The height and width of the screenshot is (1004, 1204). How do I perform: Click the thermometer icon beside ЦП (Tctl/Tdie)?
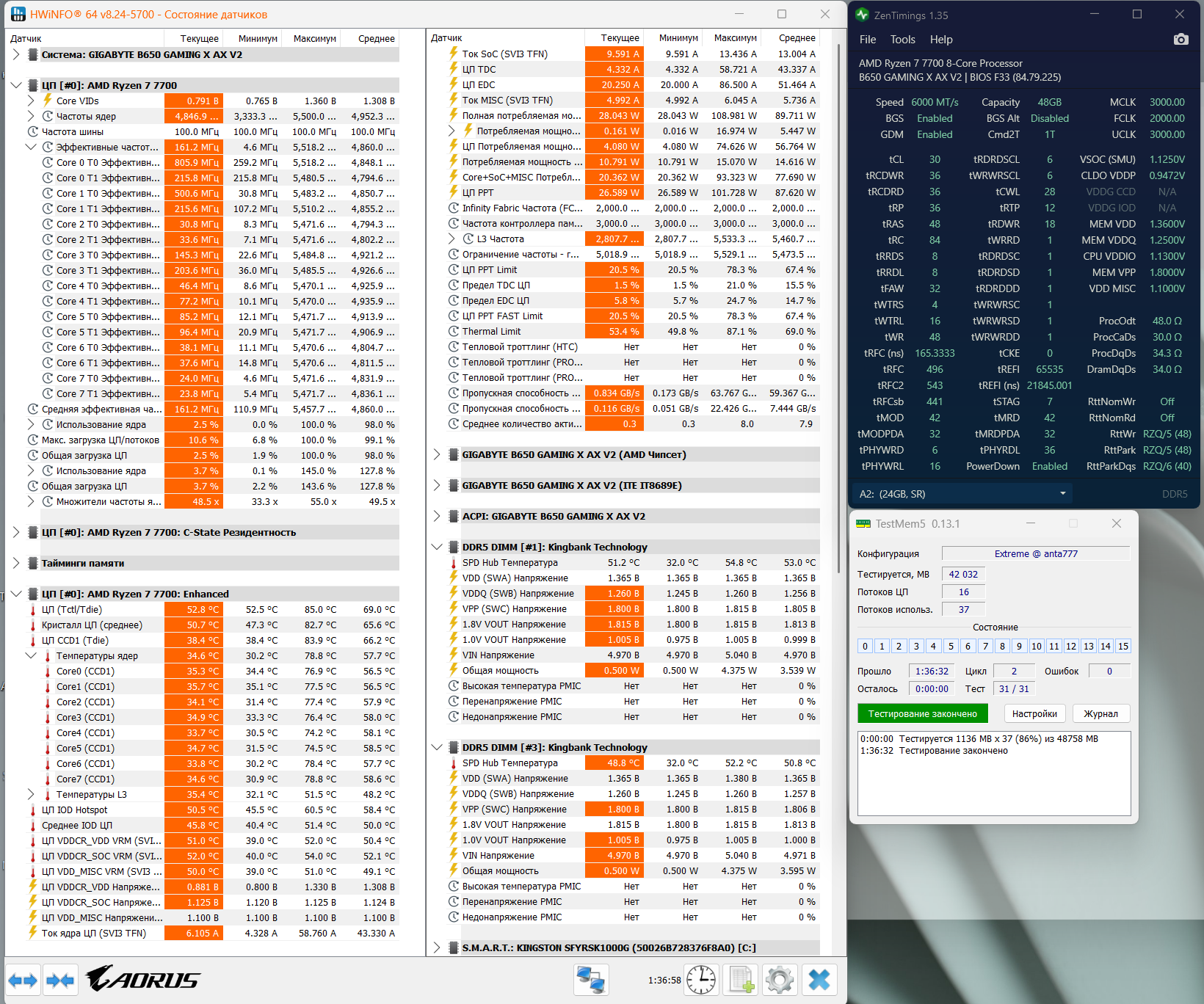click(33, 609)
